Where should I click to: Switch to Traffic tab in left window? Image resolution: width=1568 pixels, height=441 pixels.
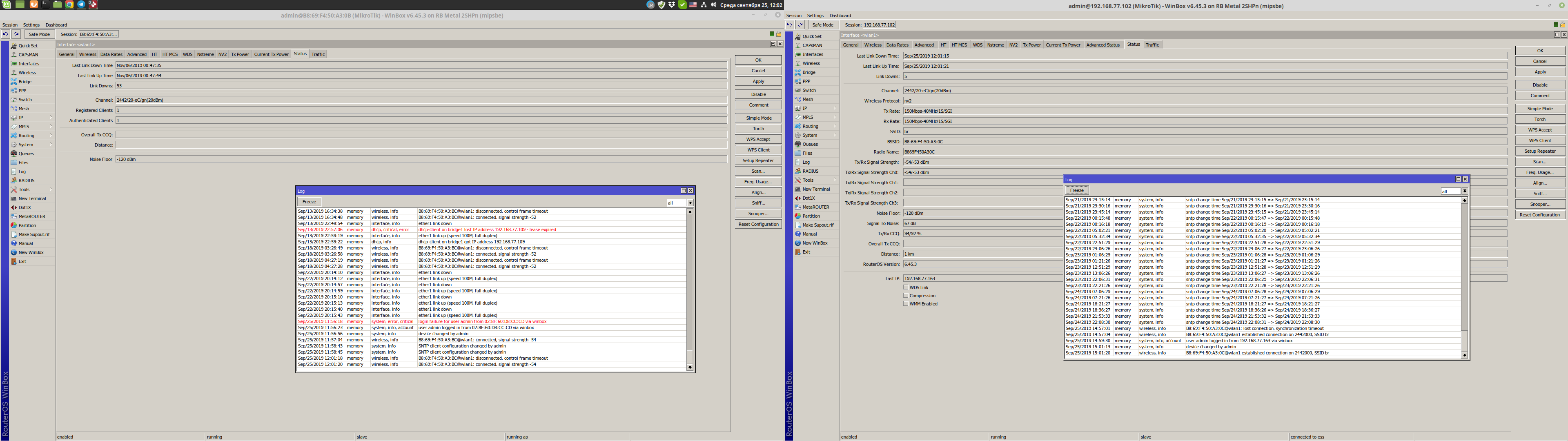[318, 54]
